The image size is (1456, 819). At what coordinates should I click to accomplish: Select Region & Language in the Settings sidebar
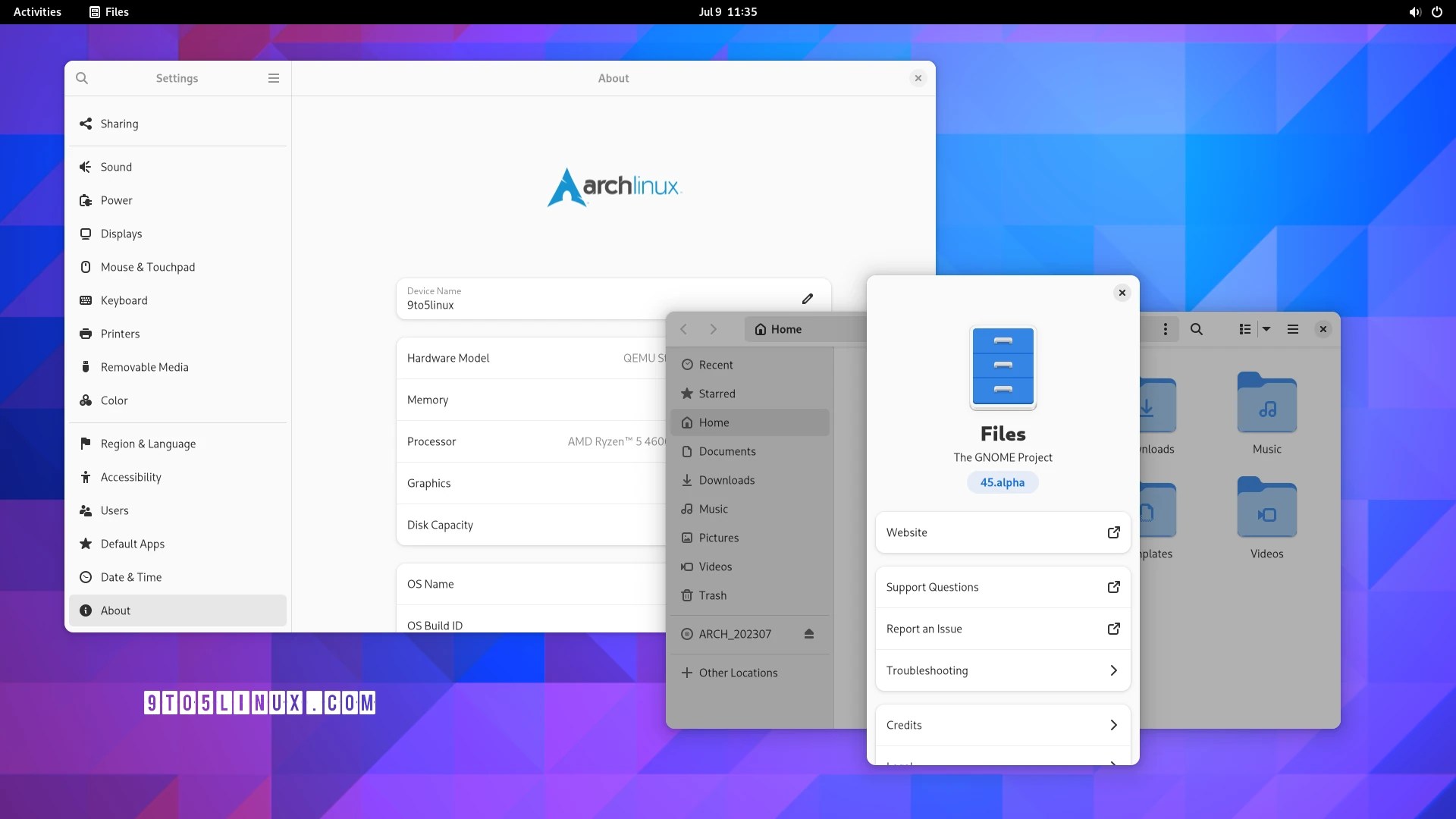pos(148,444)
